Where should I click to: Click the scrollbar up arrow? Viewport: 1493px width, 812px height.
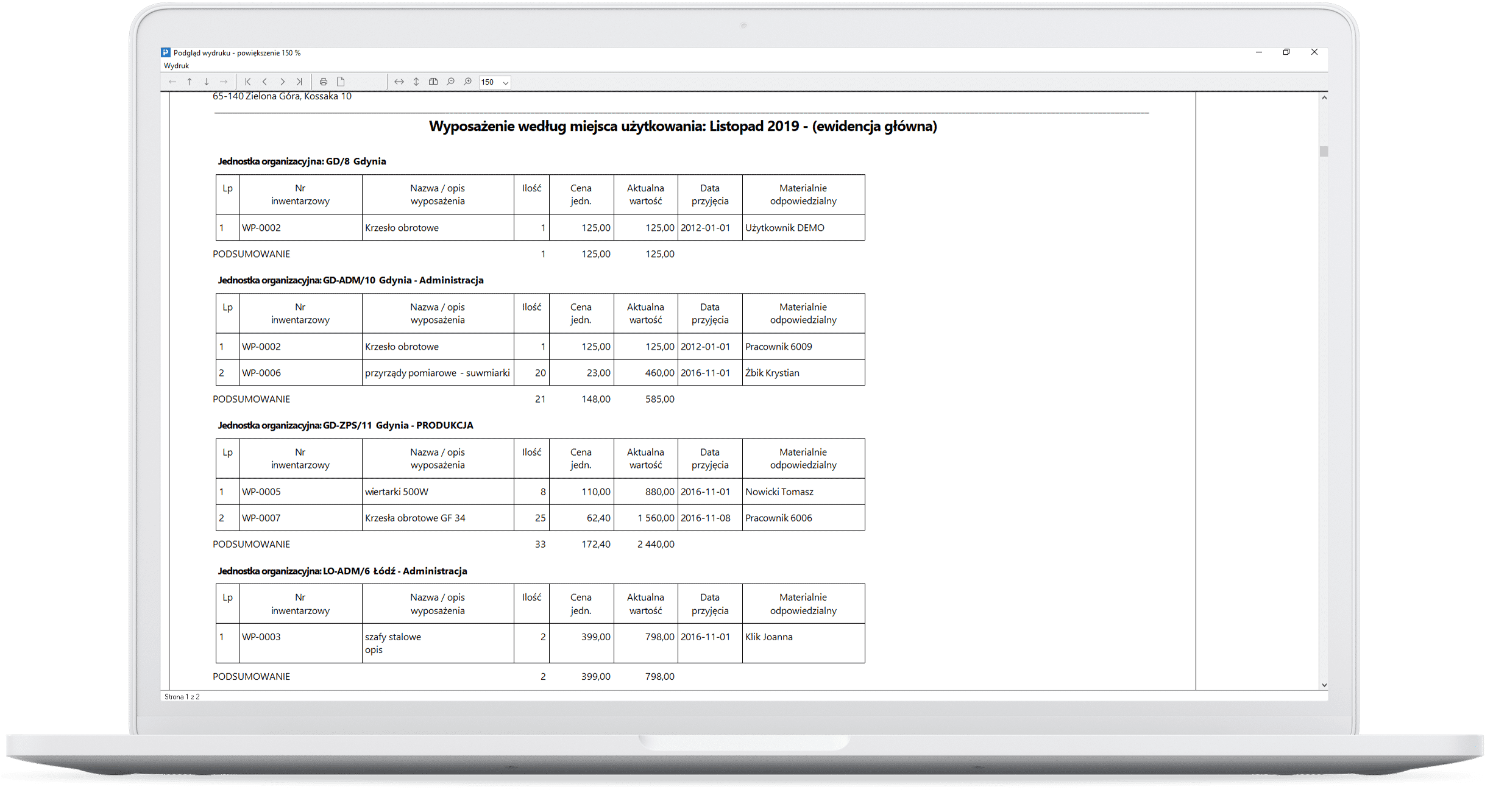[1324, 97]
